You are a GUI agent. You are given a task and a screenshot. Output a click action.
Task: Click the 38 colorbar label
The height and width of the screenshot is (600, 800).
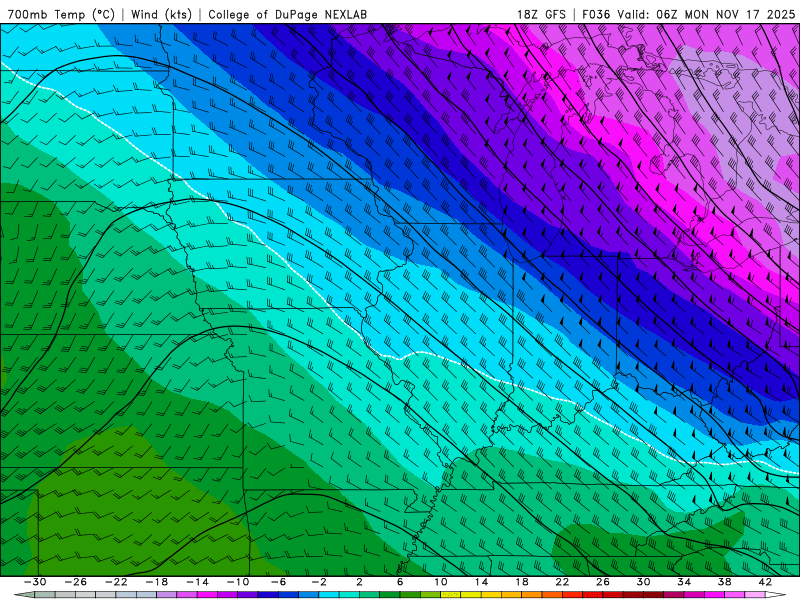[x=724, y=582]
